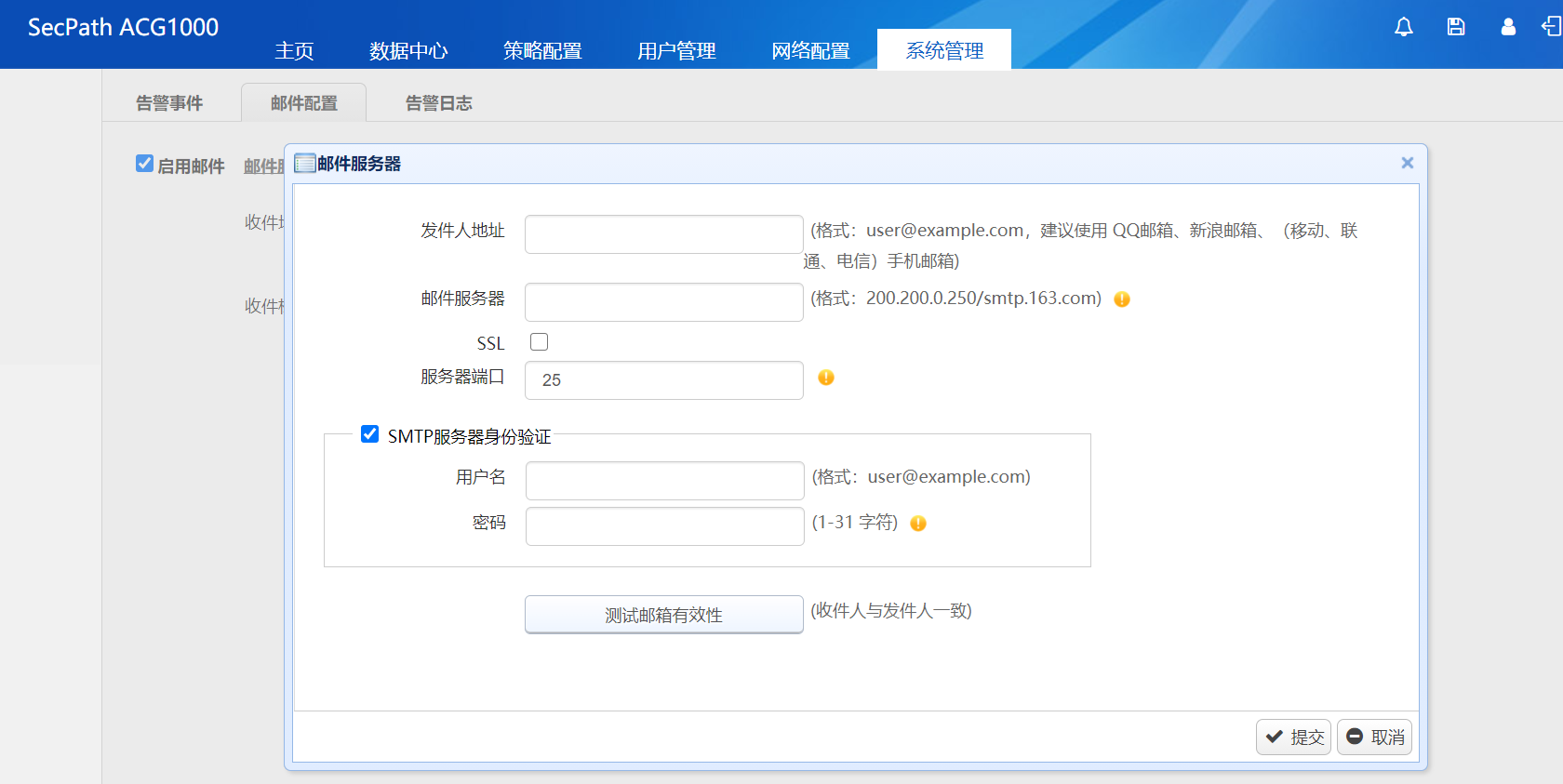This screenshot has height=784, width=1563.
Task: Click the SSL label text
Action: [490, 344]
